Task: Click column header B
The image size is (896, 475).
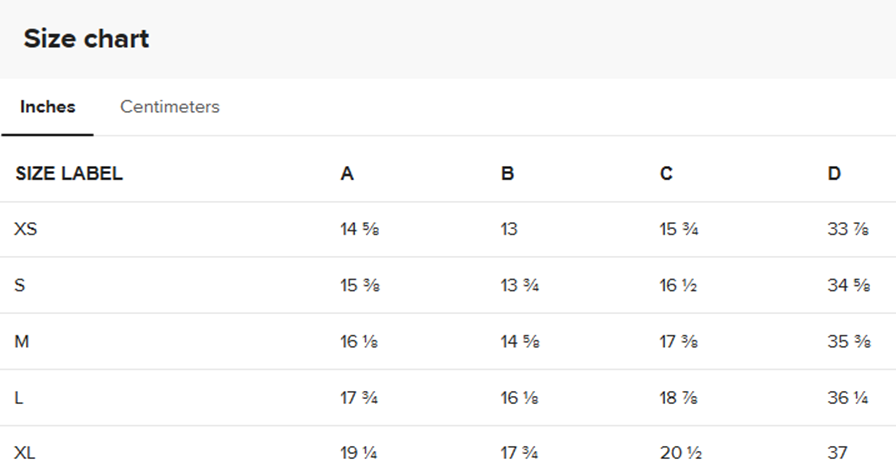Action: pyautogui.click(x=507, y=174)
